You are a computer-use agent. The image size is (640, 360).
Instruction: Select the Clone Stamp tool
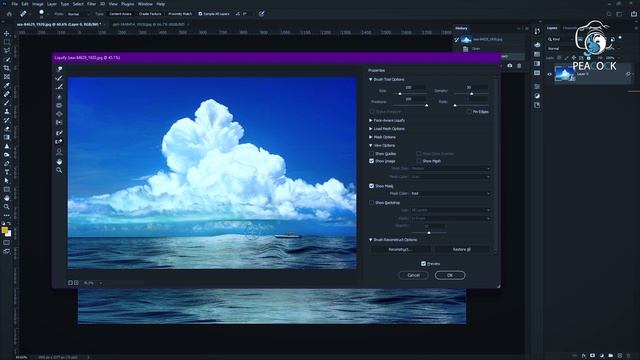[x=7, y=111]
